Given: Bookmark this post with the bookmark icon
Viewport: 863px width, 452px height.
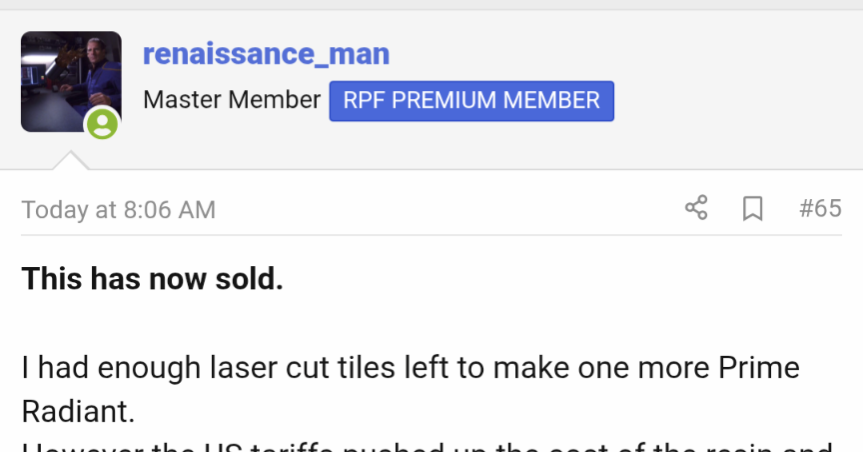Looking at the screenshot, I should 752,209.
